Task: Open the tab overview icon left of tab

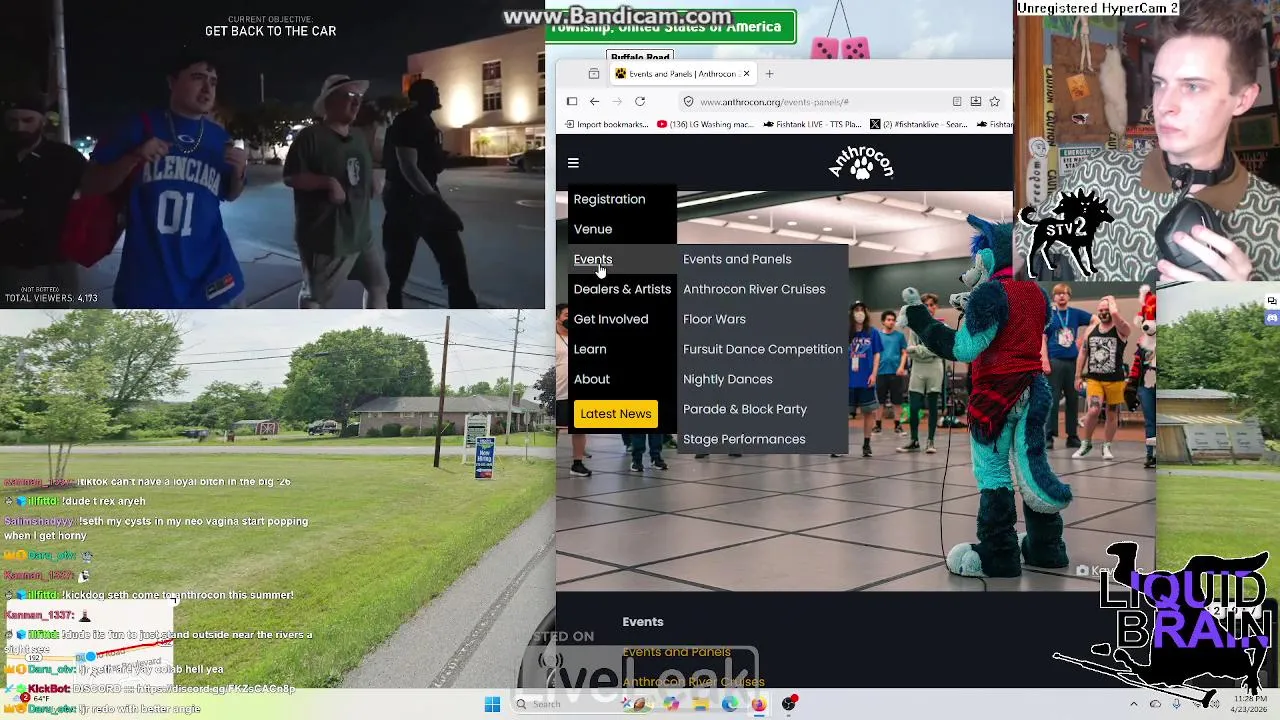Action: tap(594, 74)
